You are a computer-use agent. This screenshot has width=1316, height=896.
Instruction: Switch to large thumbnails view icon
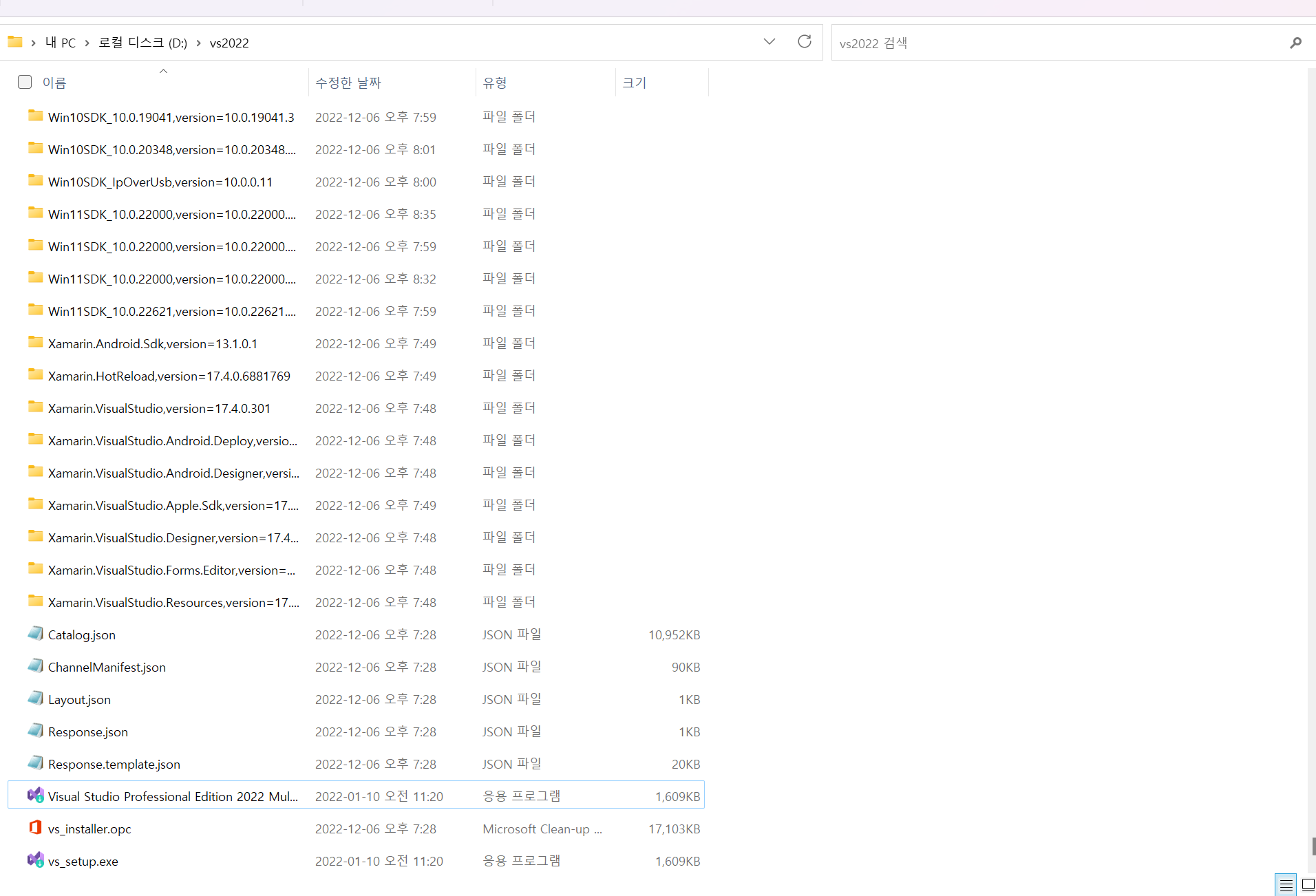click(x=1308, y=885)
